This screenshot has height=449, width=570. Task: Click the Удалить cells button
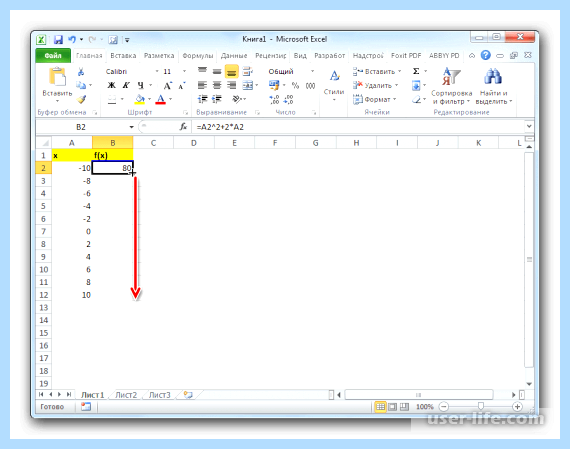tap(376, 85)
